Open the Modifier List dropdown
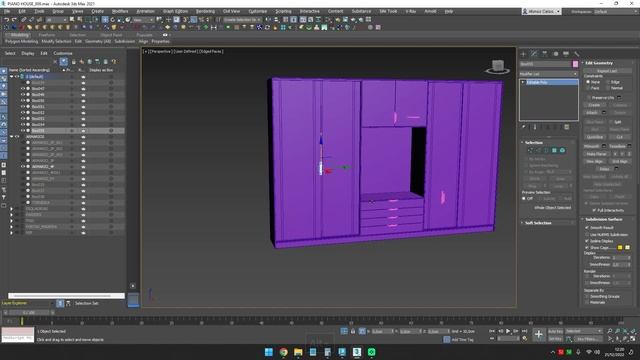Screen dimensions: 640x360 coord(549,74)
